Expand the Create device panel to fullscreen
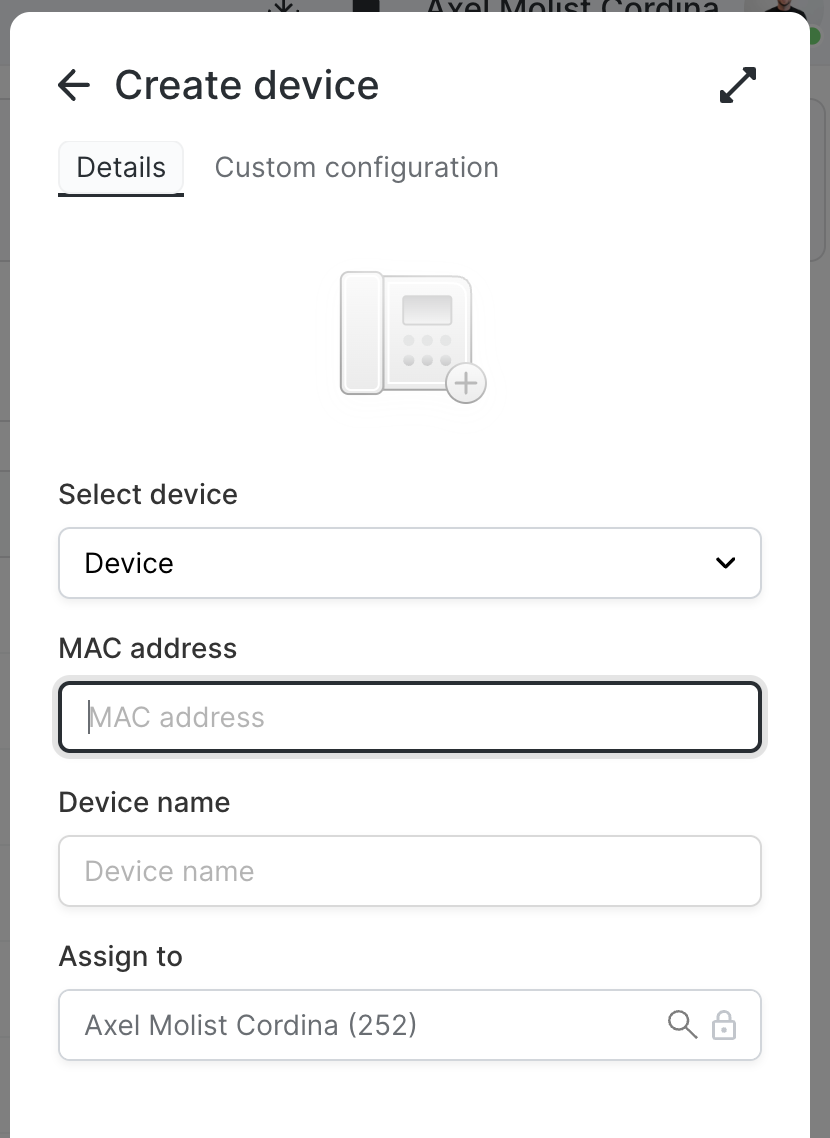 click(x=738, y=85)
